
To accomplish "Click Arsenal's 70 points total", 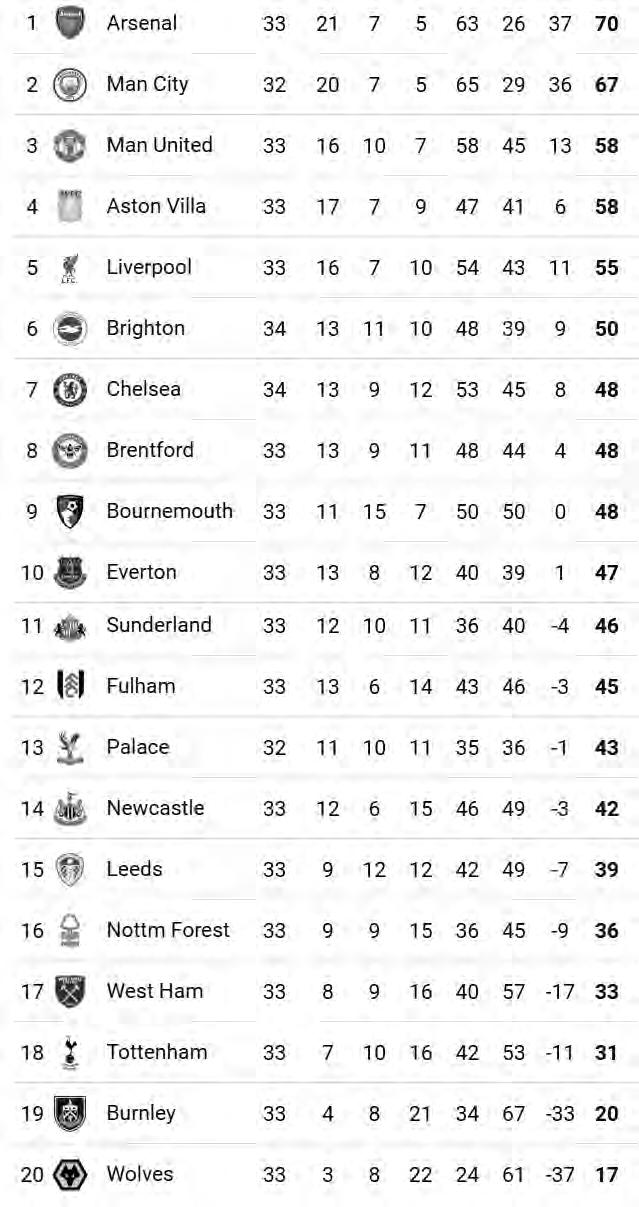I will coord(606,23).
